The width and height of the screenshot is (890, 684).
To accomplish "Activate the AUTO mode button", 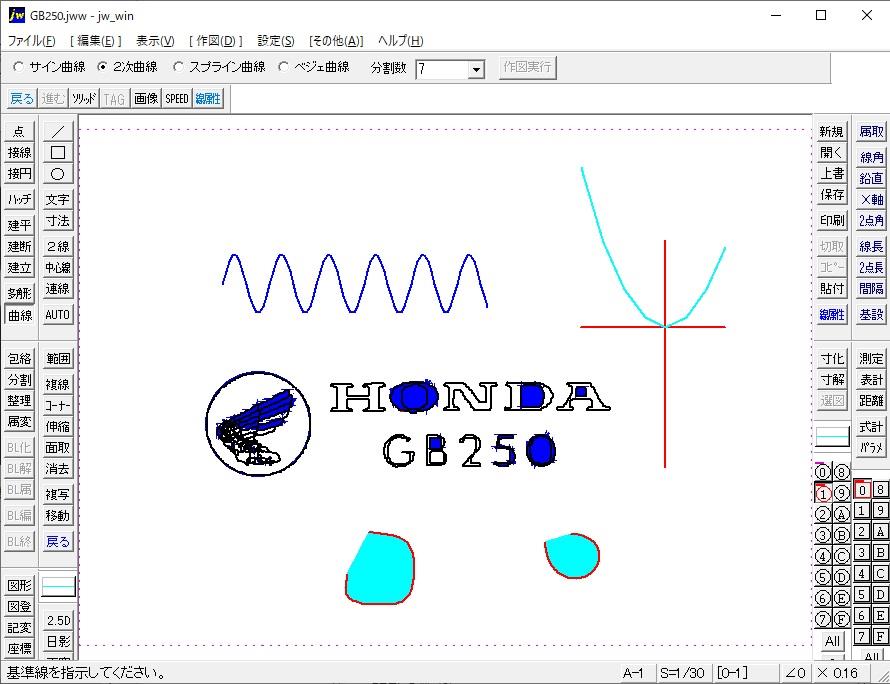I will (x=57, y=314).
